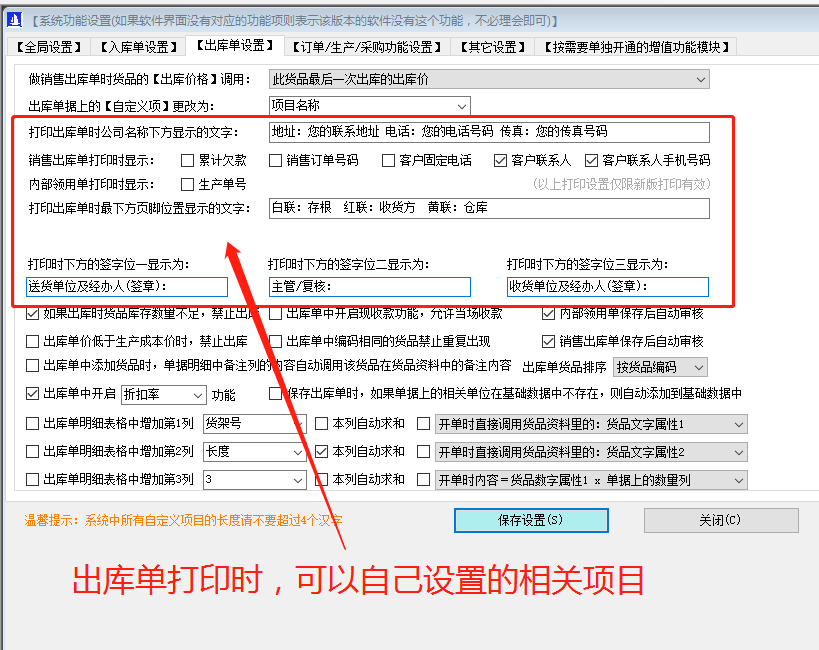Screen dimensions: 819x650
Task: Click the 保存设置(S) button
Action: (531, 520)
